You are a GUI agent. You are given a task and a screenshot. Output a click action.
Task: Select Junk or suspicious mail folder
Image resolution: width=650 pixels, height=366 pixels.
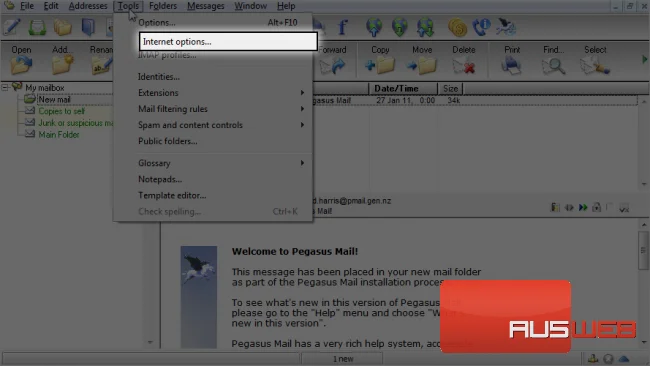pos(75,123)
